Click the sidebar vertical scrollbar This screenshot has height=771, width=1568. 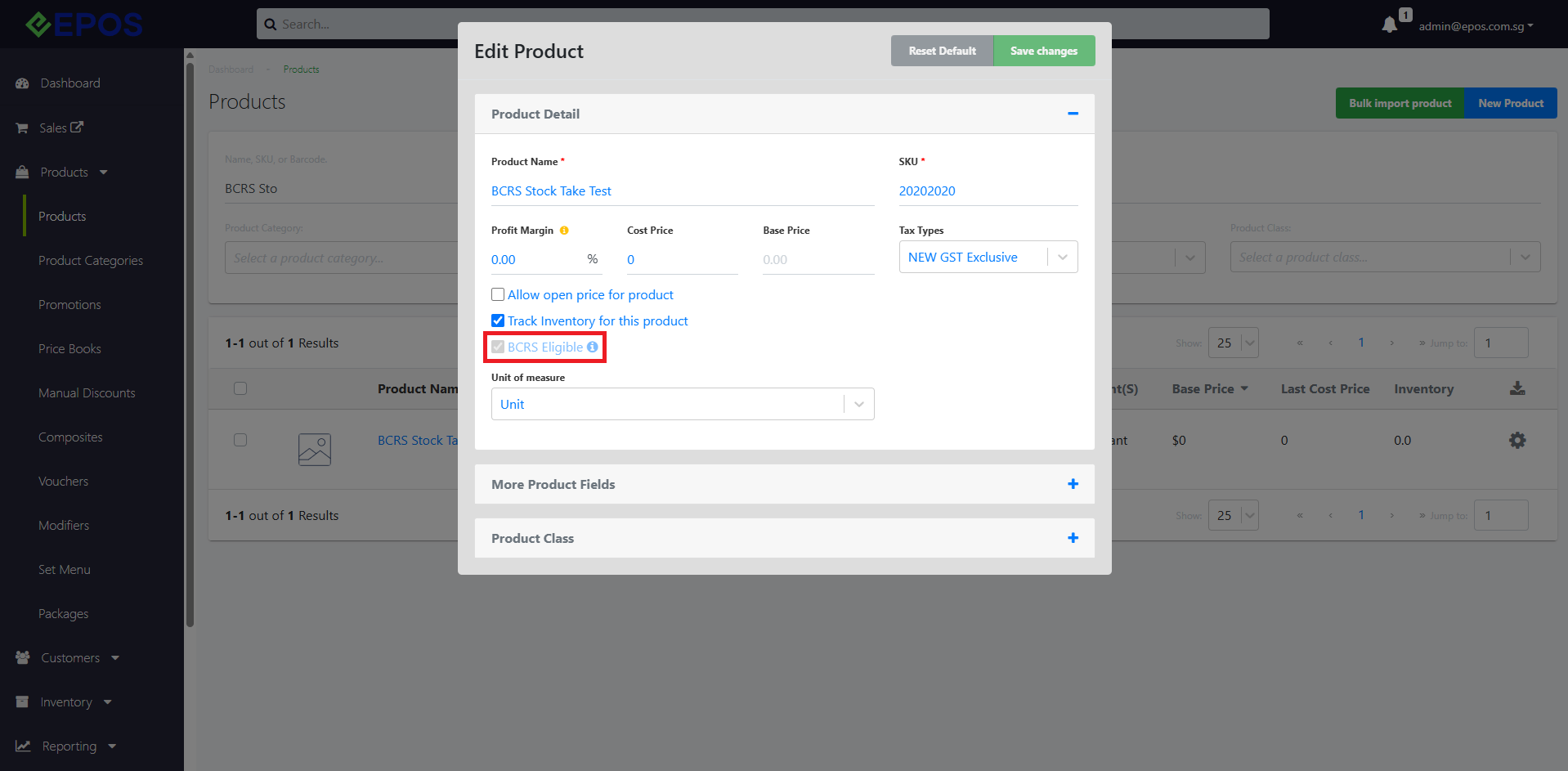pyautogui.click(x=190, y=343)
